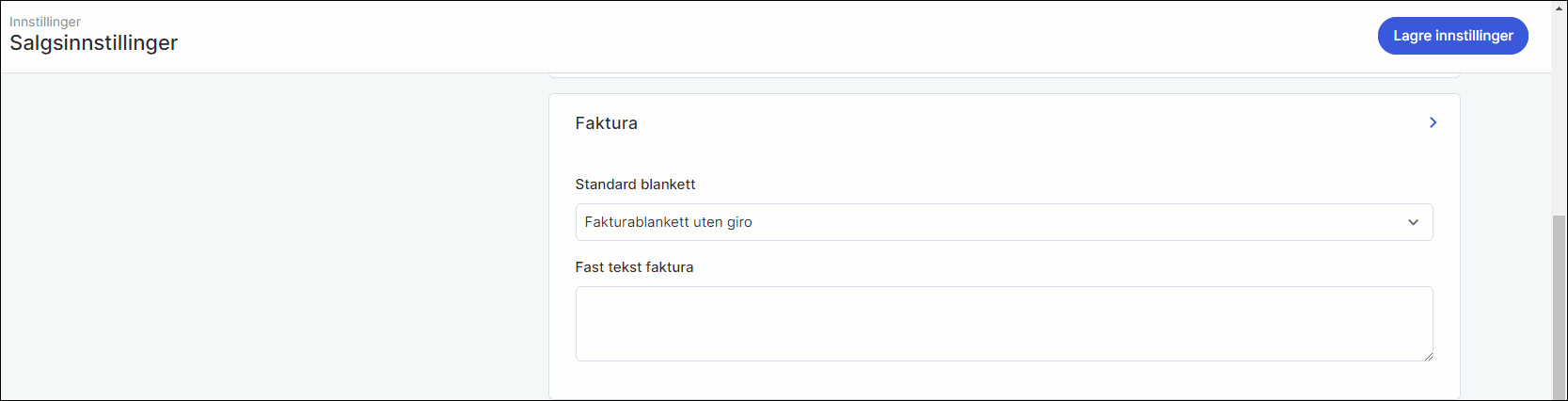
Task: Click the empty area below the Fast tekst box
Action: tap(1003, 380)
